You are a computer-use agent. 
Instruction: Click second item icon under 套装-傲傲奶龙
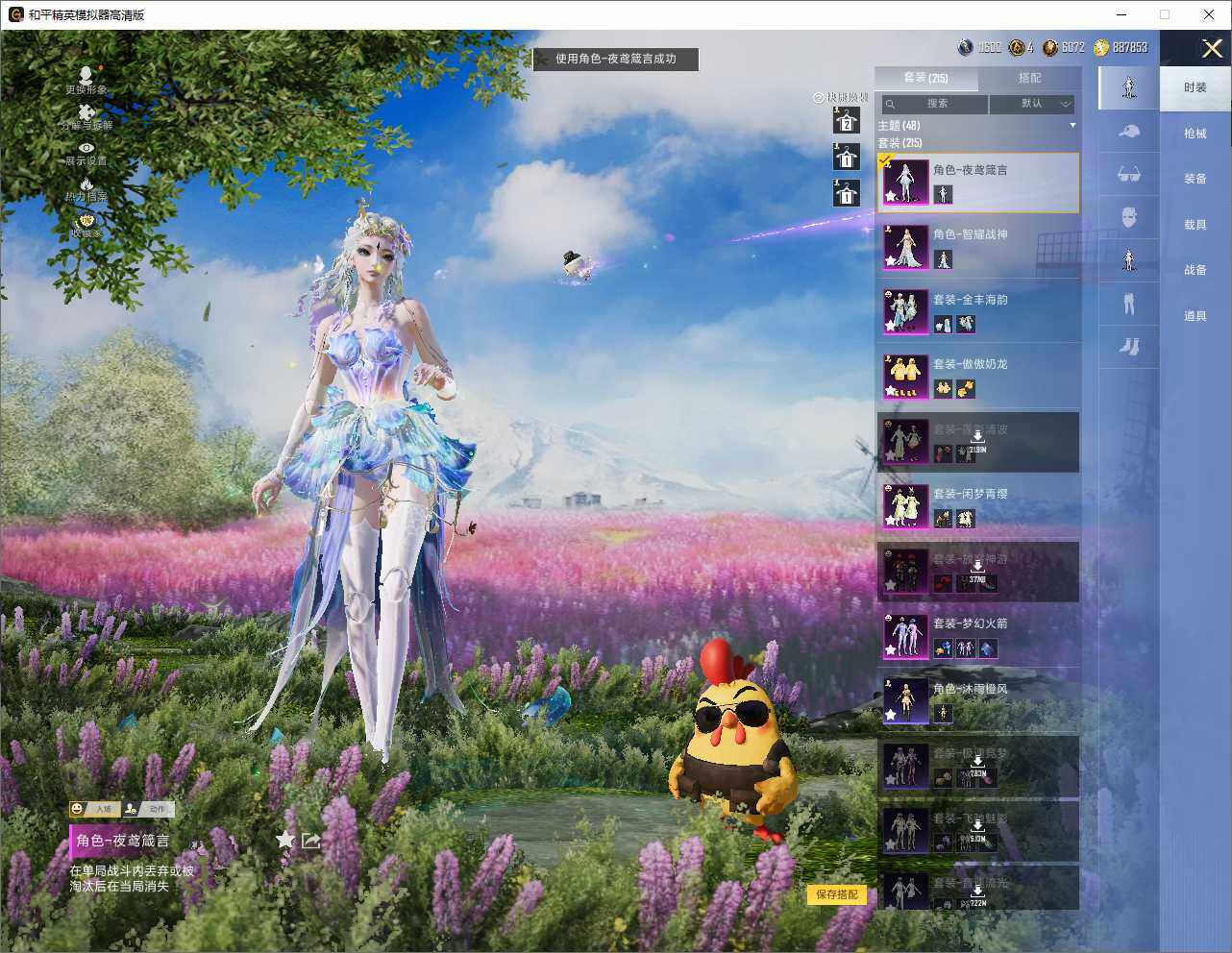click(965, 389)
